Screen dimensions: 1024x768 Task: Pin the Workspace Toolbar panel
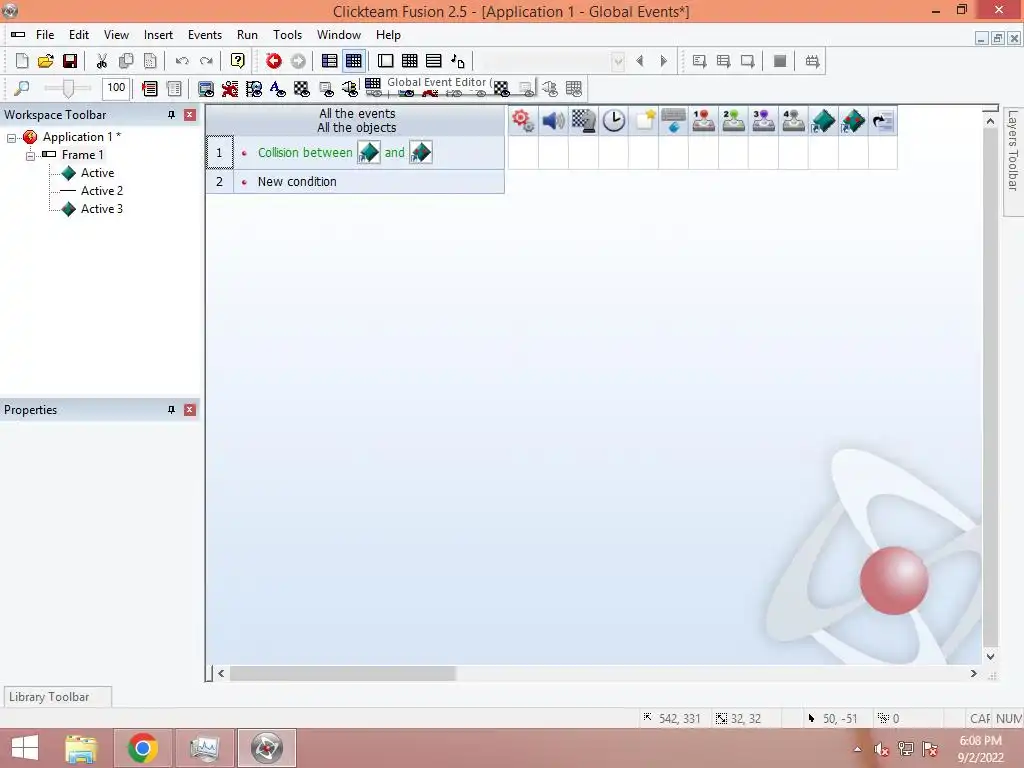pos(172,115)
